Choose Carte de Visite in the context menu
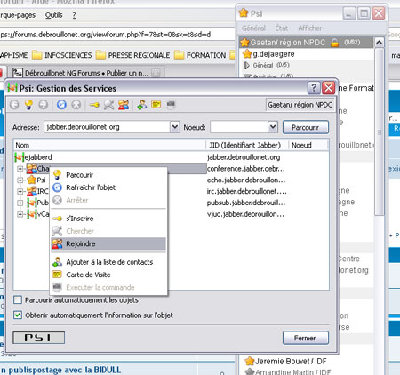 pos(108,275)
